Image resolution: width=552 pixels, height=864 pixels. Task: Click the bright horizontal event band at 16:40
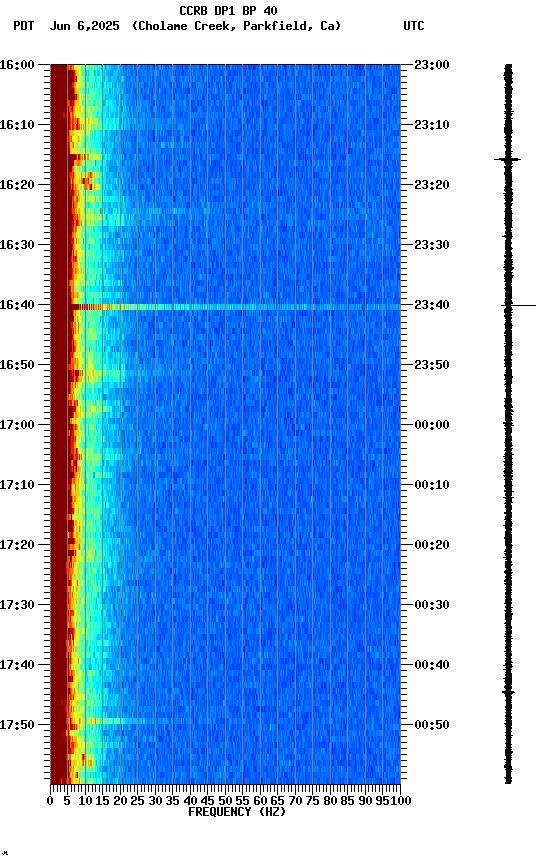(x=236, y=307)
